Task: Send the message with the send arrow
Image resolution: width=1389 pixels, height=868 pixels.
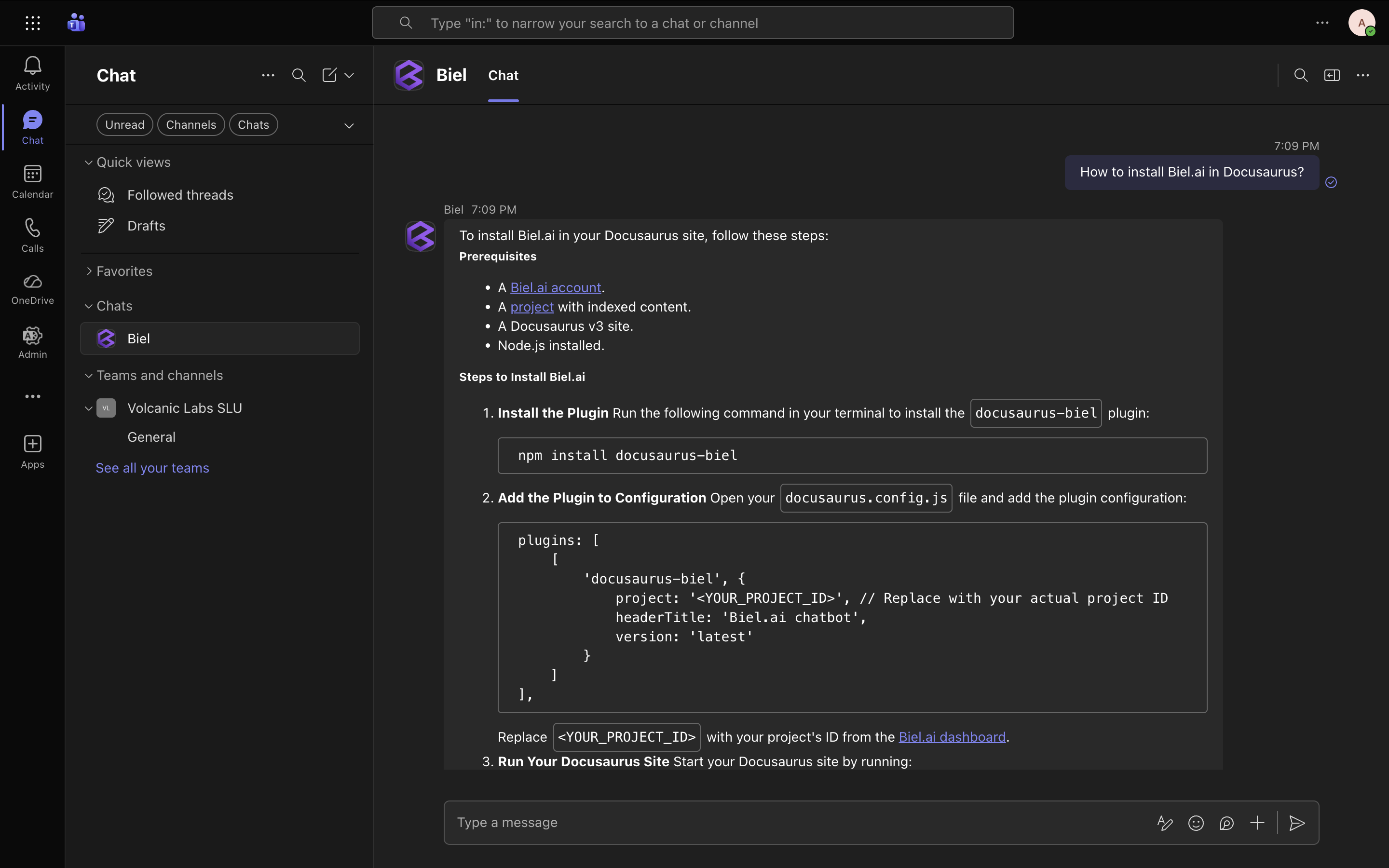Action: (x=1296, y=823)
